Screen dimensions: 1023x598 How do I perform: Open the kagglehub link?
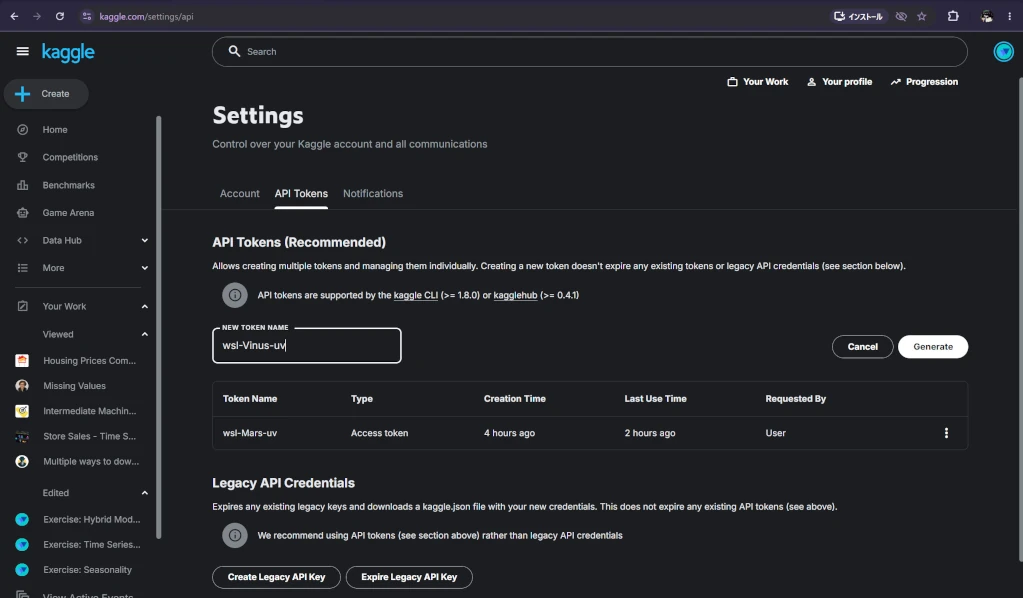[515, 295]
